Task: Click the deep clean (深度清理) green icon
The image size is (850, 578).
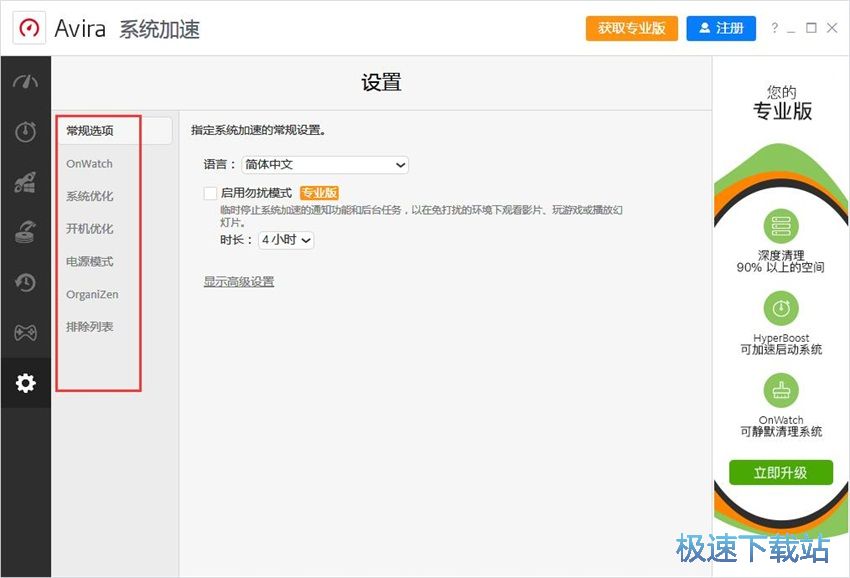Action: tap(781, 226)
